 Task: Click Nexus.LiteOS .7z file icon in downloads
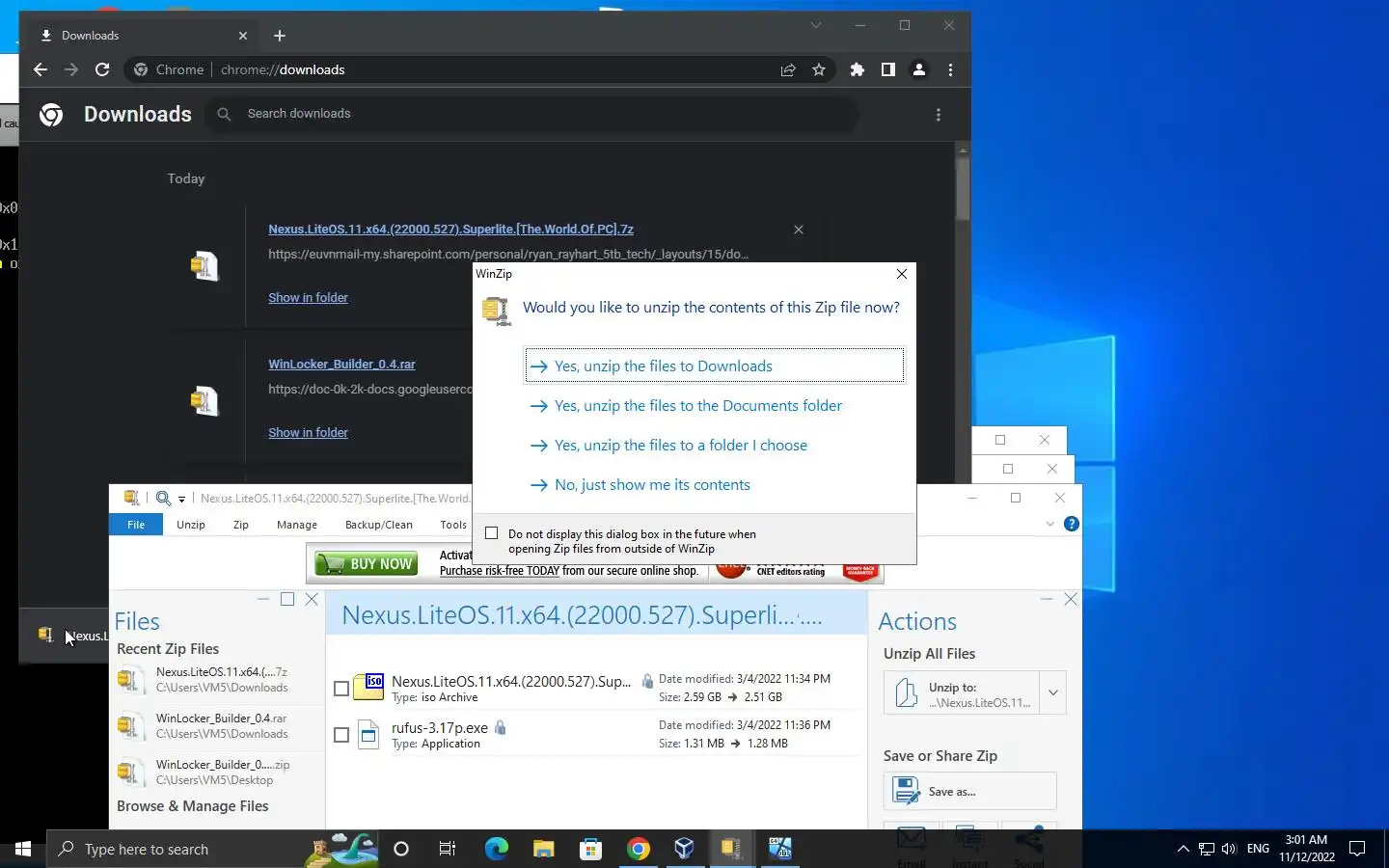(x=204, y=265)
